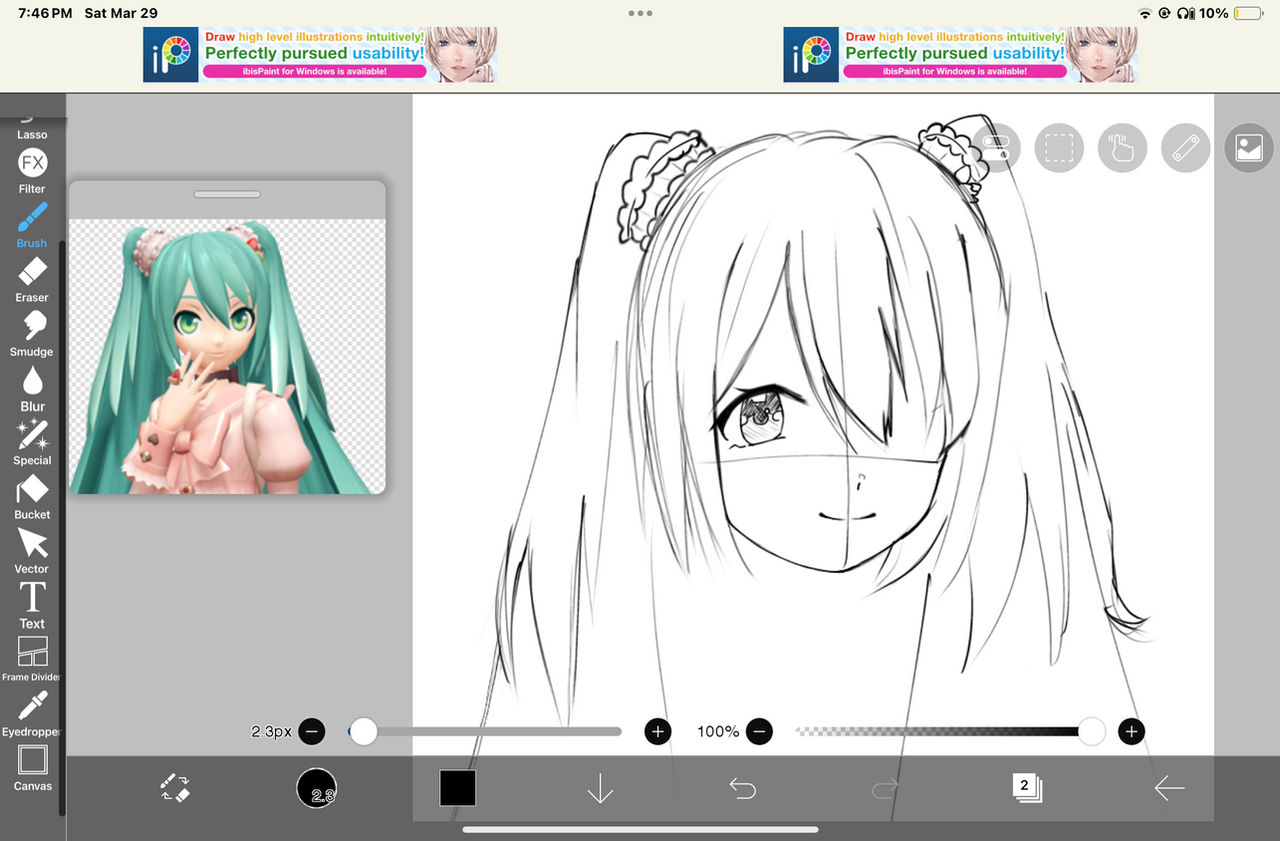This screenshot has width=1280, height=841.
Task: Tap the battery indicator in status bar
Action: pyautogui.click(x=1248, y=13)
